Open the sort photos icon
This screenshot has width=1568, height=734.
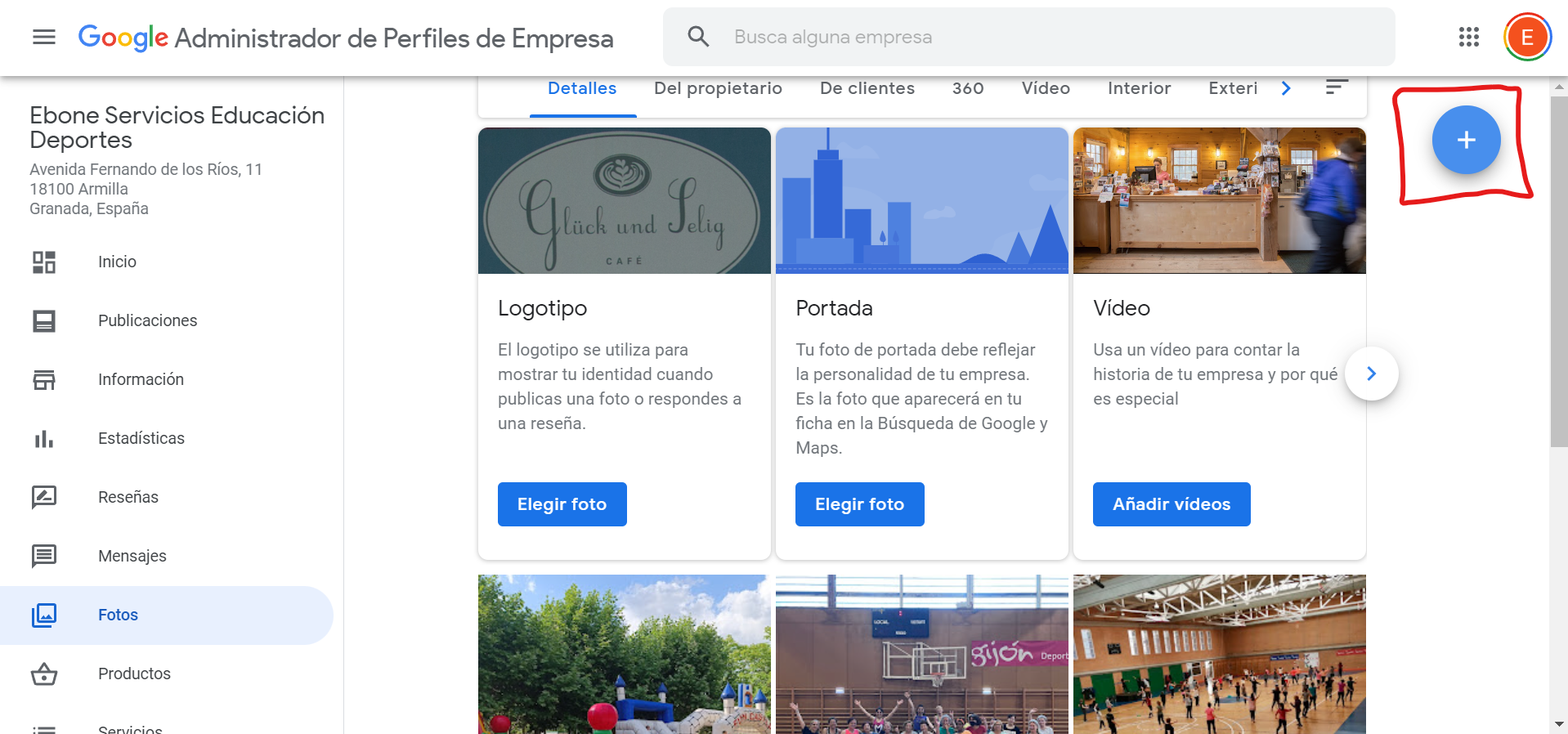[1336, 87]
